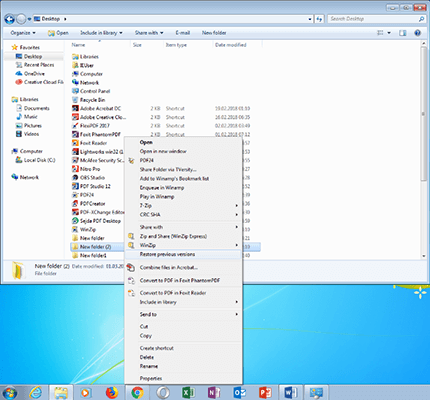Image resolution: width=430 pixels, height=400 pixels.
Task: Choose Properties in the context menu
Action: (x=183, y=379)
